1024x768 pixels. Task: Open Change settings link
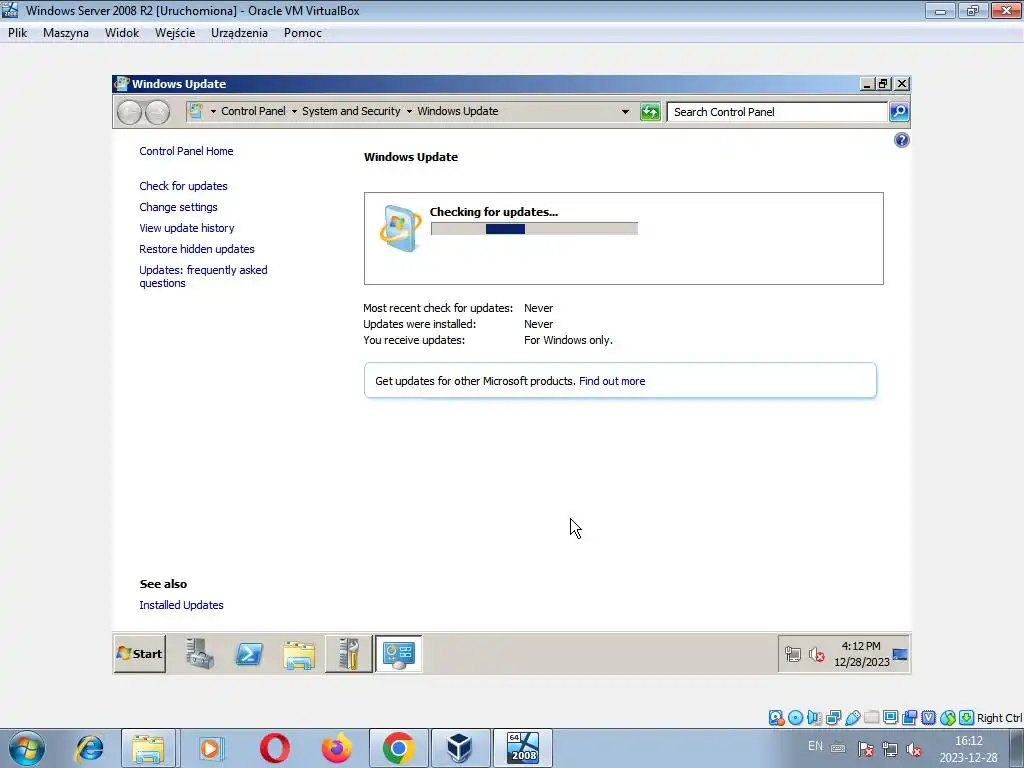pos(178,207)
